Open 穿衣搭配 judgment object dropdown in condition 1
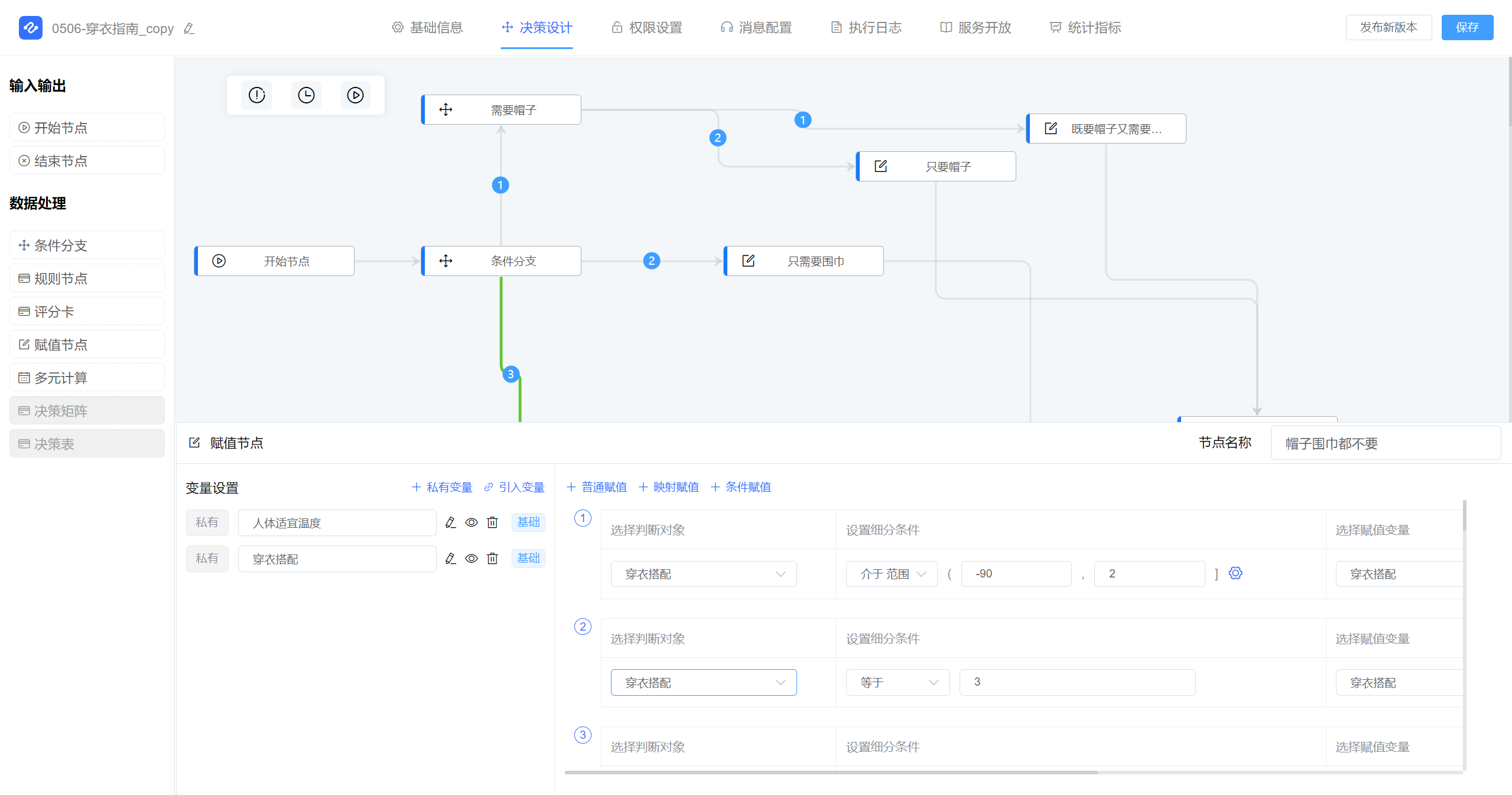Image resolution: width=1512 pixels, height=795 pixels. coord(703,574)
